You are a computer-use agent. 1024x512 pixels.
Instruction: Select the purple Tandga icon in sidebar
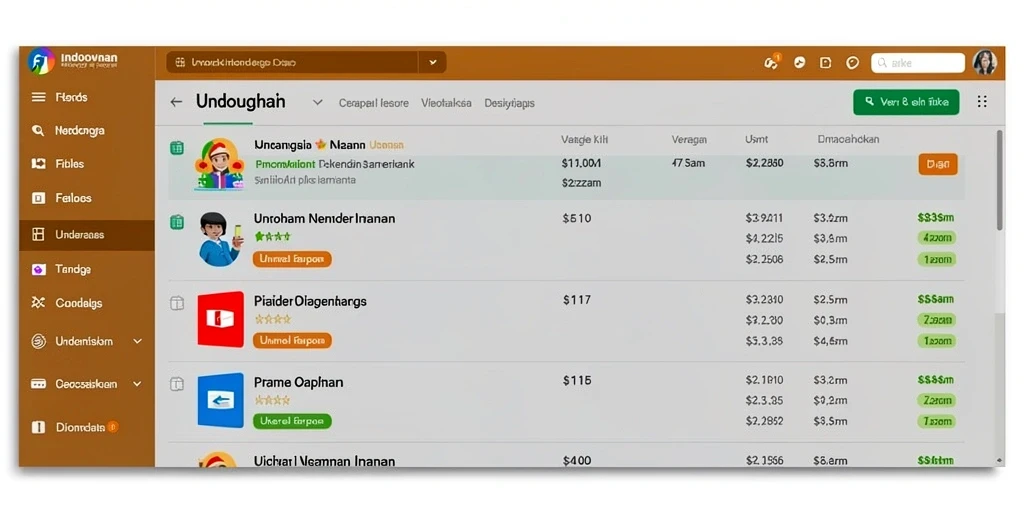pos(39,269)
